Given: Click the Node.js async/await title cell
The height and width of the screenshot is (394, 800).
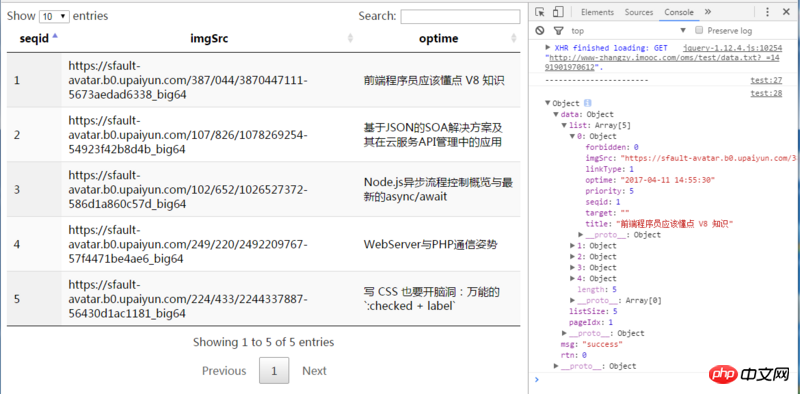Looking at the screenshot, I should 438,189.
